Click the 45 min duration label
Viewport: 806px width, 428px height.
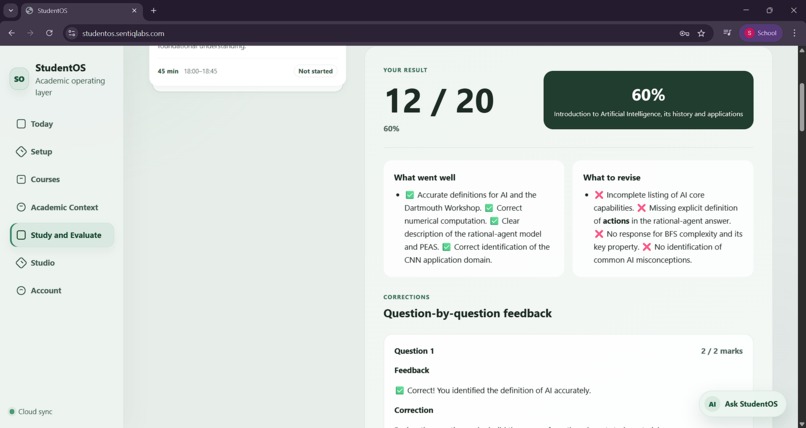(168, 71)
